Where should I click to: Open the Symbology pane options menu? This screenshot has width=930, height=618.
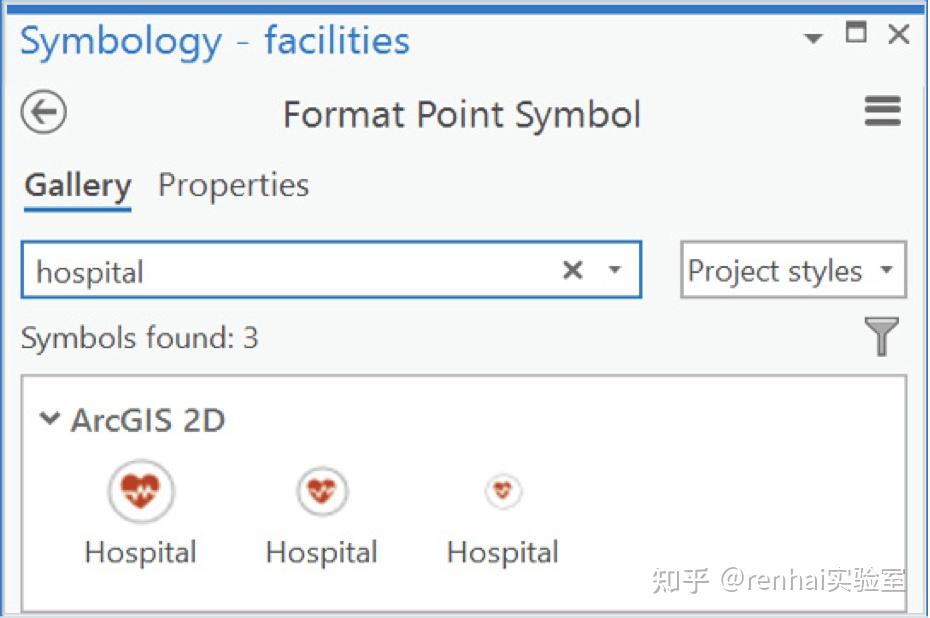click(882, 111)
